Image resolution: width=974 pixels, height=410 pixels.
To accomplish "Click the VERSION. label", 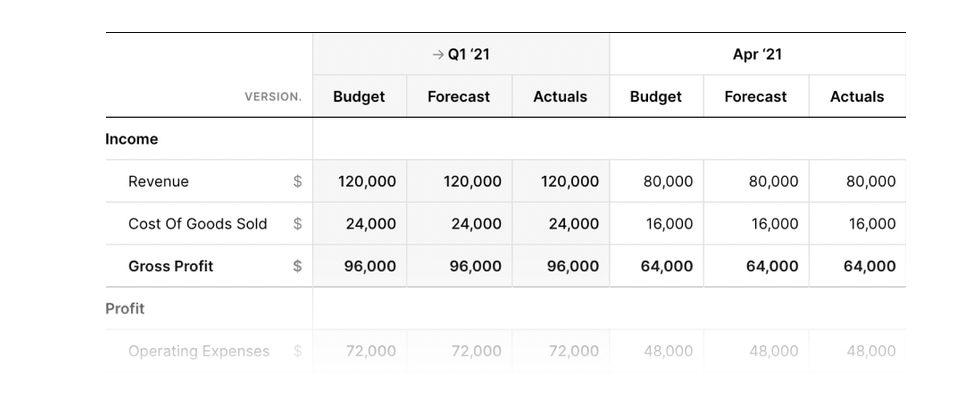I will click(273, 97).
